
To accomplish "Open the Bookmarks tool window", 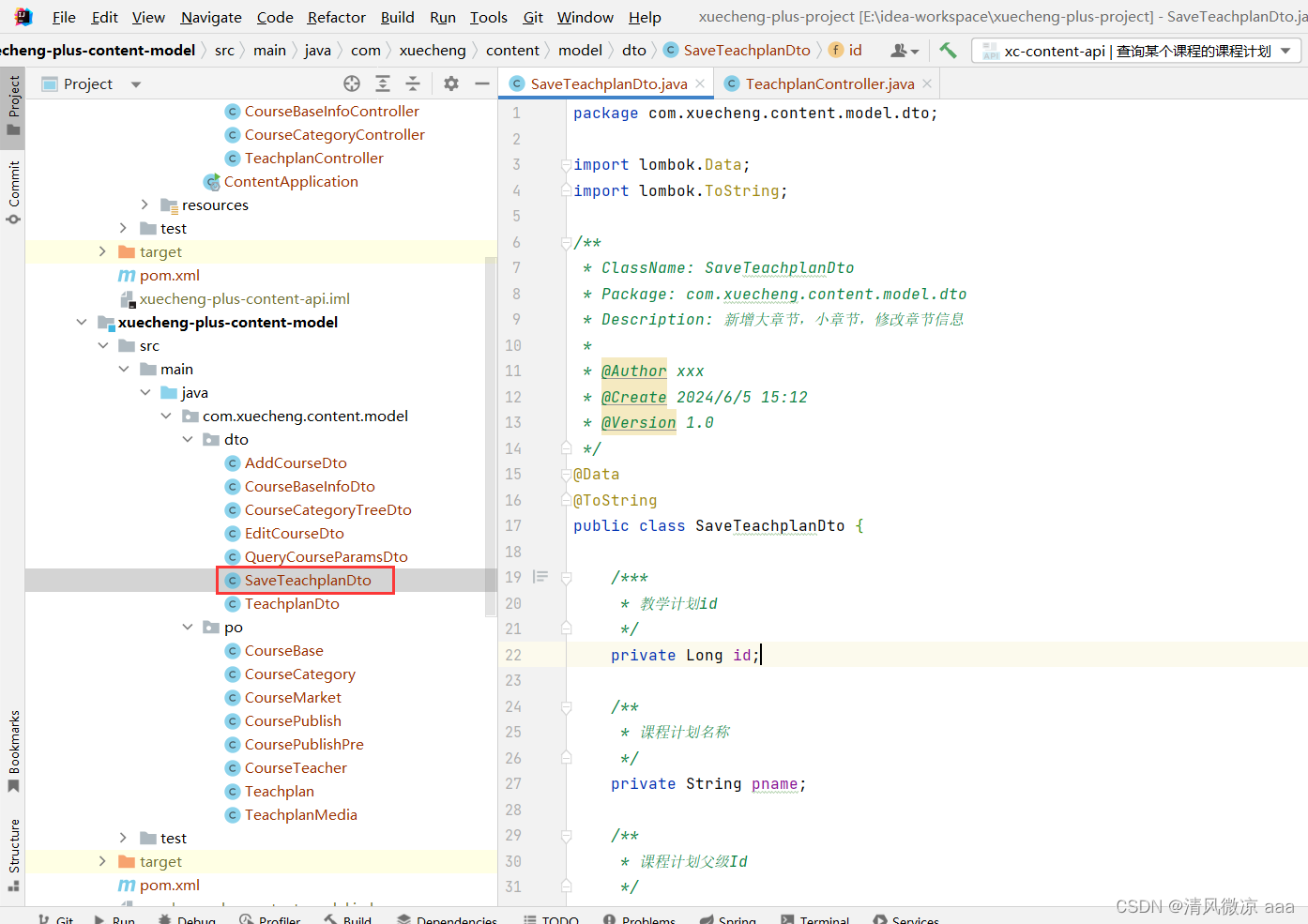I will [13, 750].
